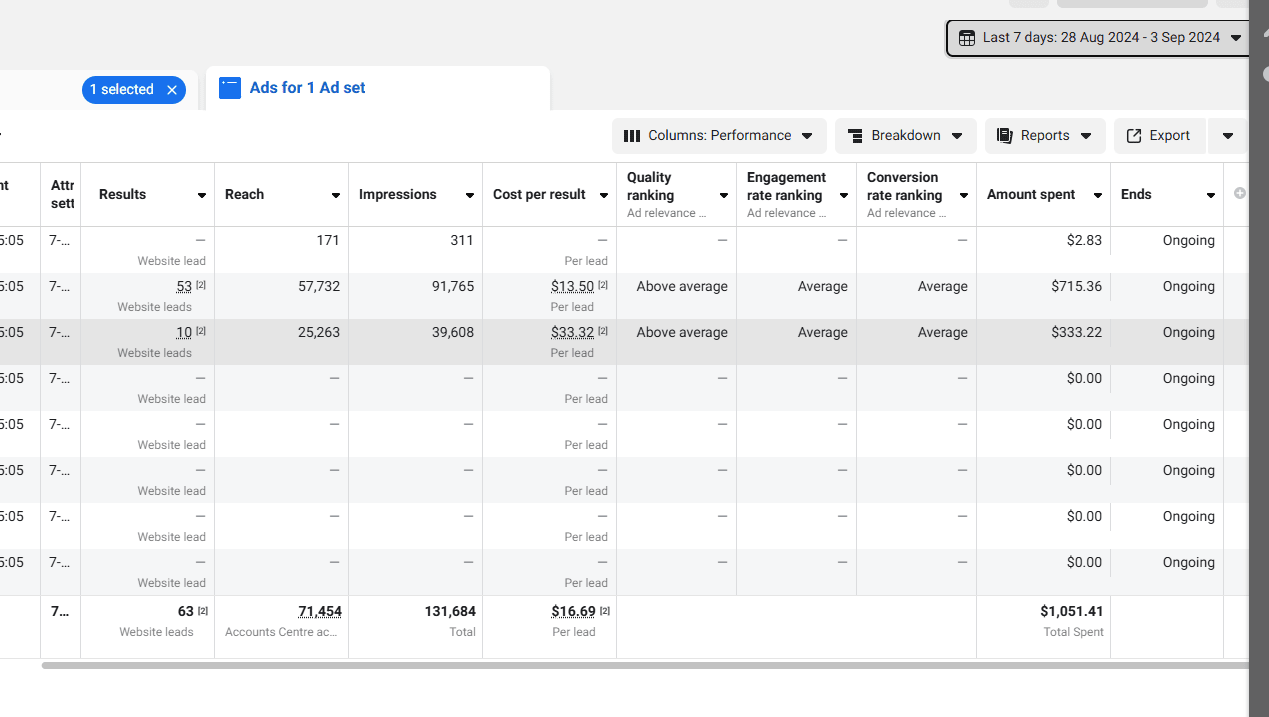1269x717 pixels.
Task: Expand export options arrow beside Export
Action: [1227, 136]
